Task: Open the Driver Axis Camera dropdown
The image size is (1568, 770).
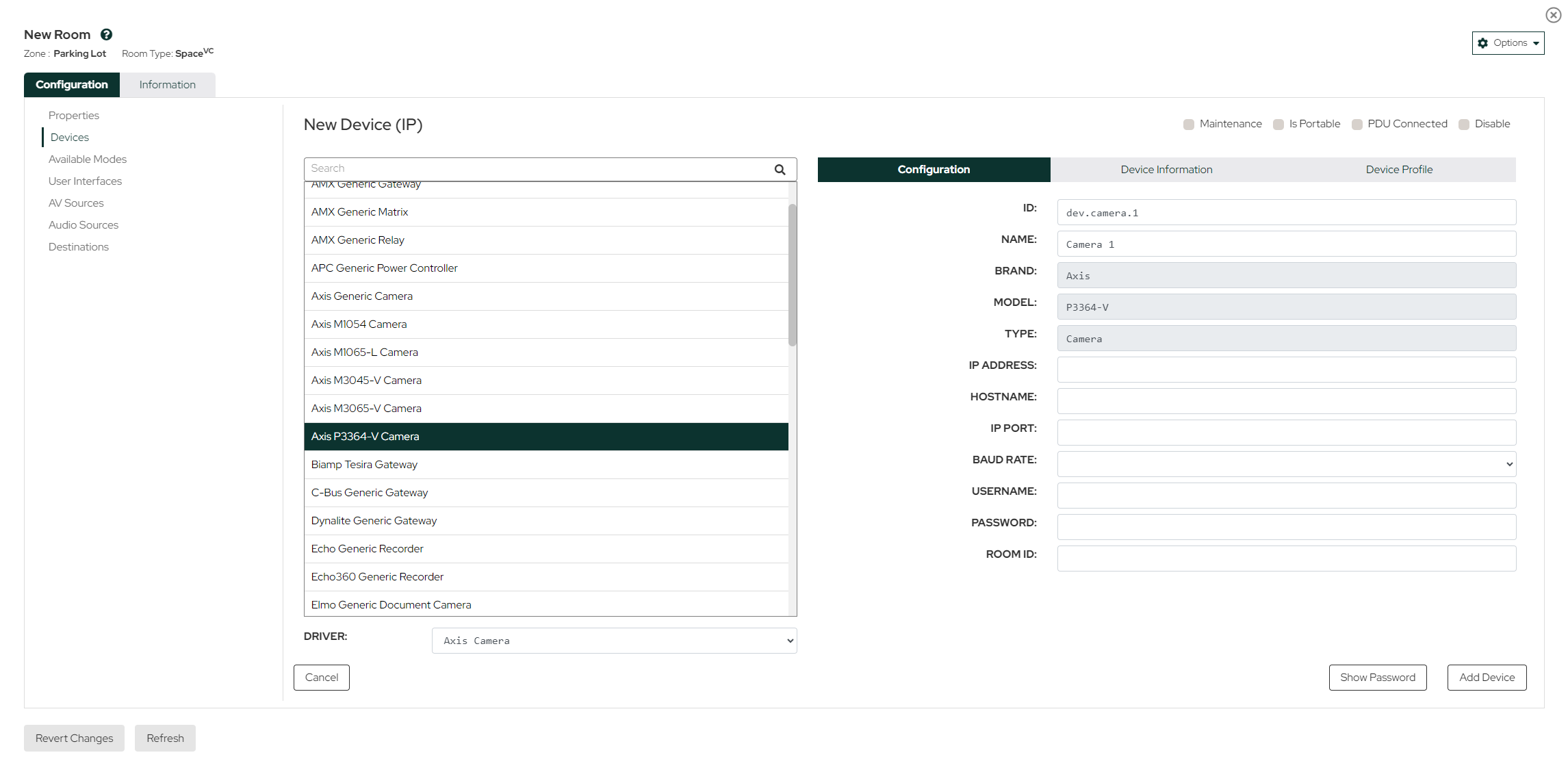Action: point(614,641)
